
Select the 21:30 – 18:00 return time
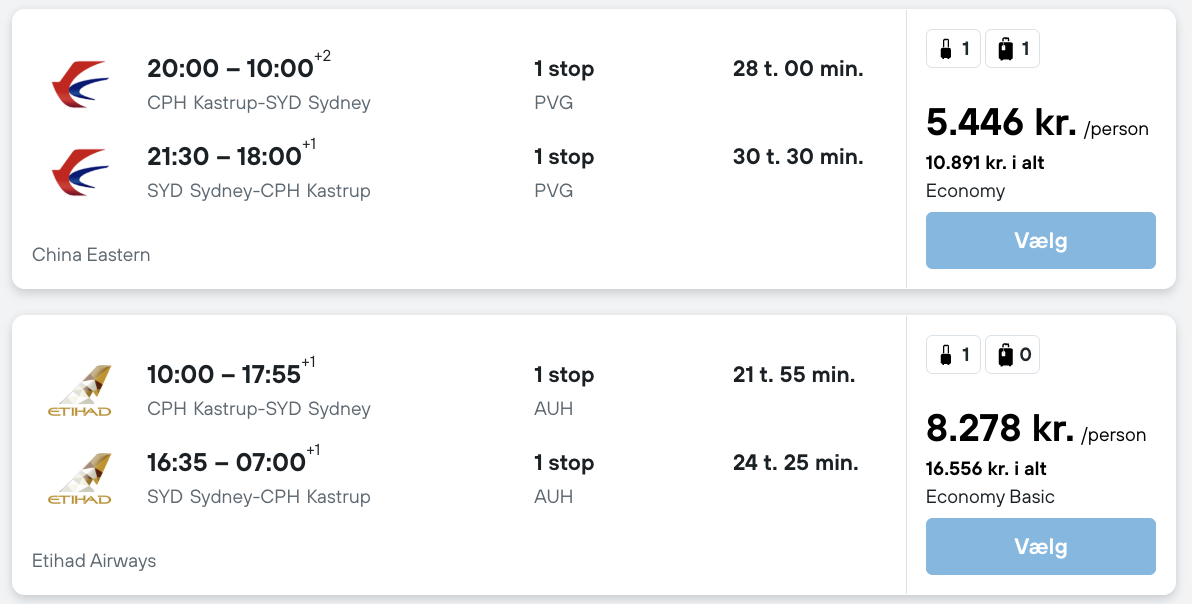(x=224, y=156)
